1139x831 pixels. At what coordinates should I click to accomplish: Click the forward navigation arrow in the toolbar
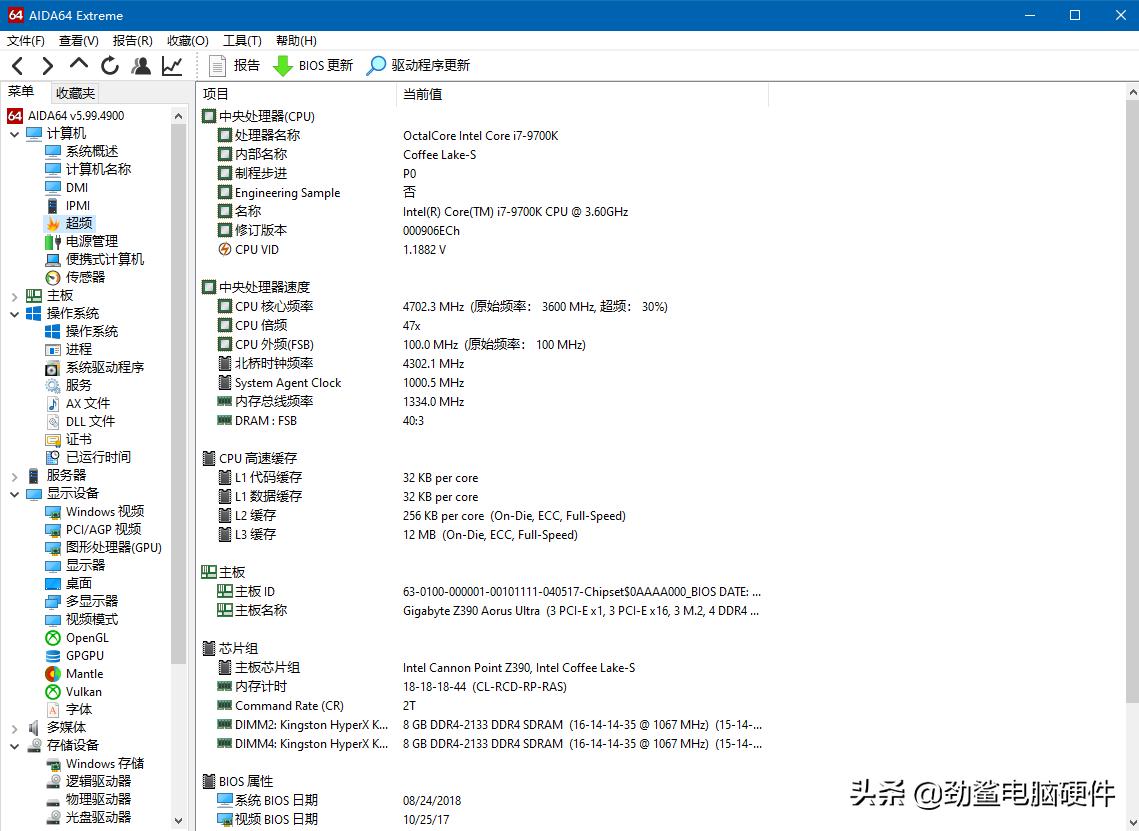[x=46, y=65]
